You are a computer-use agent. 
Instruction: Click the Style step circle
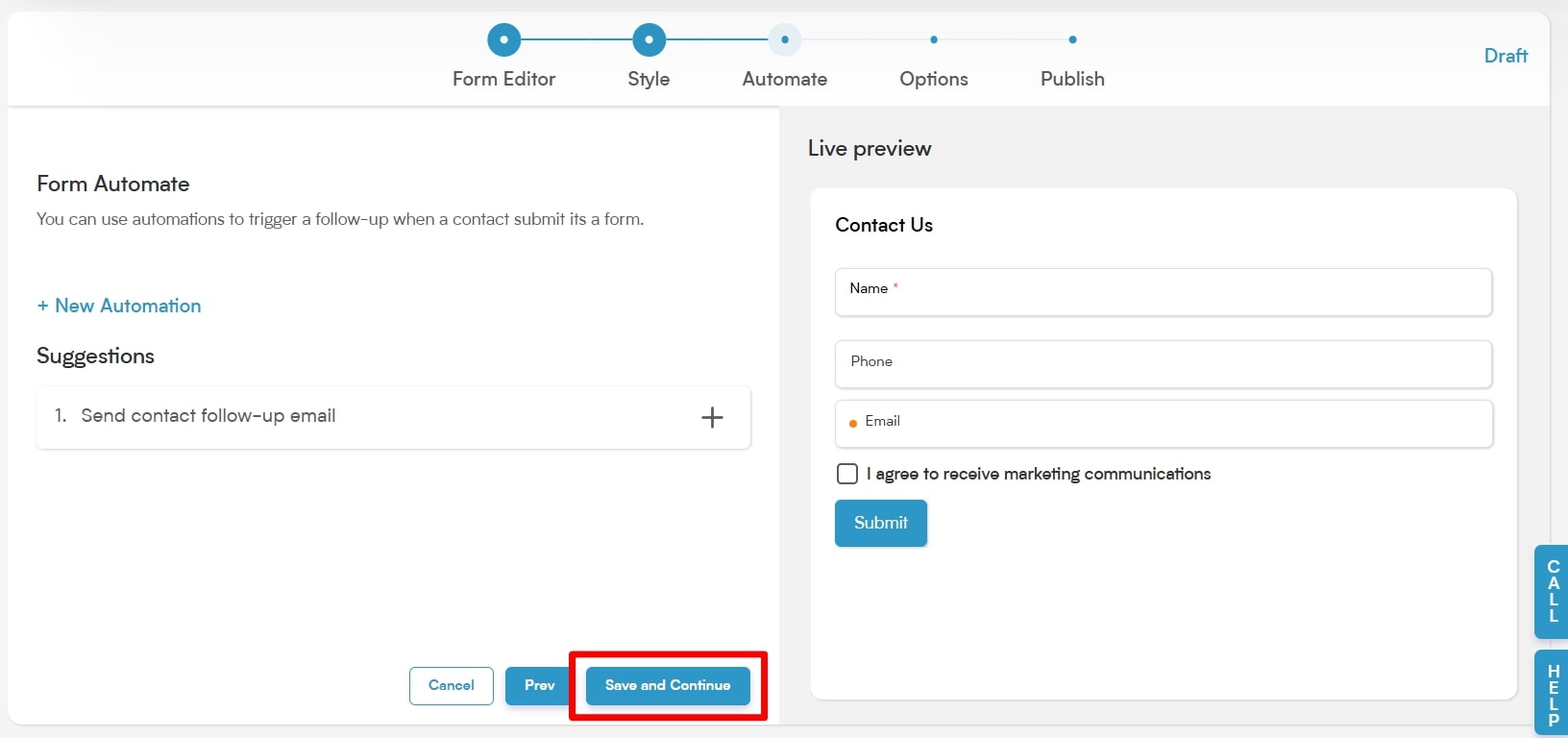point(649,40)
